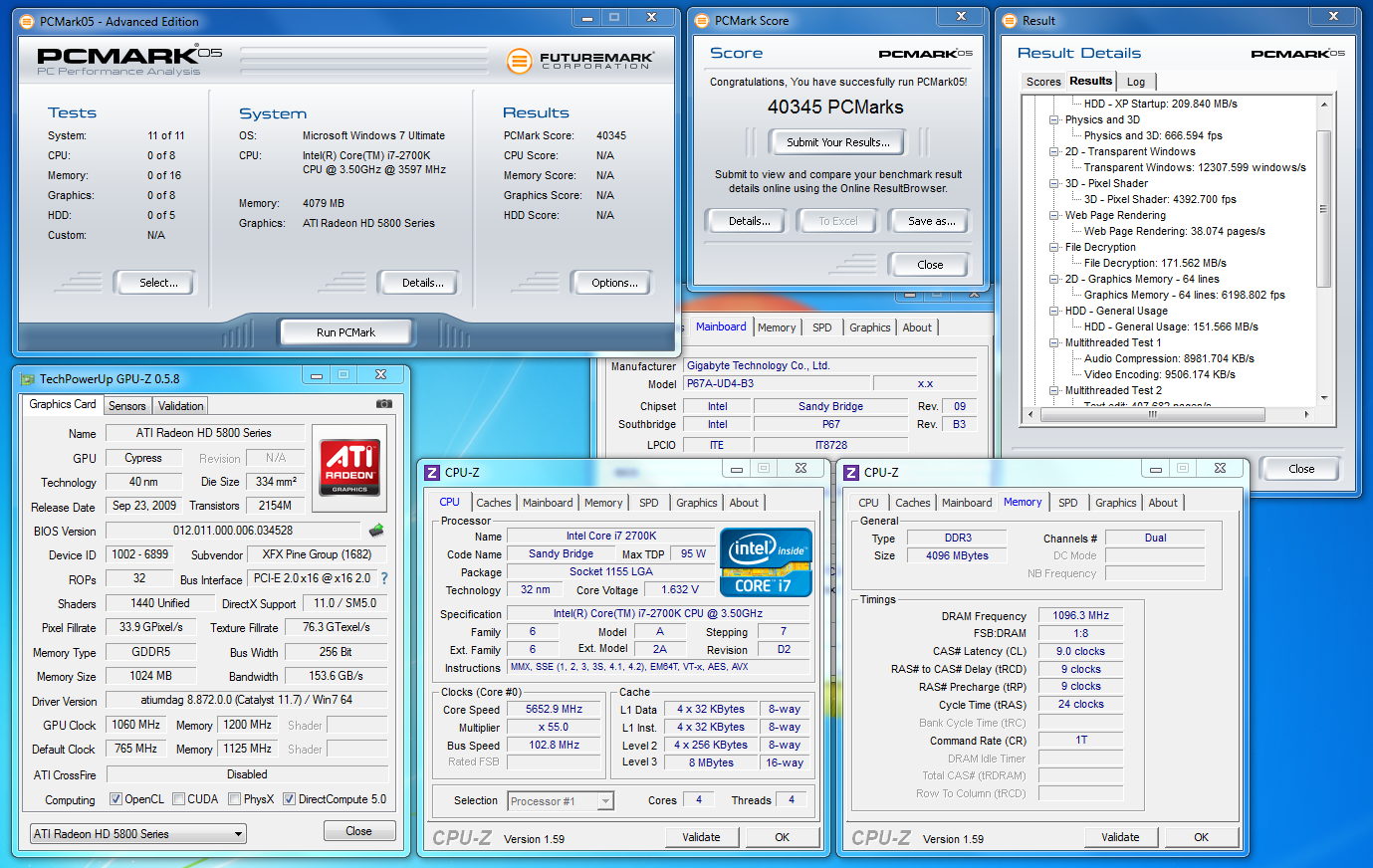This screenshot has height=868, width=1373.
Task: Collapse the File Decryption tree node
Action: 1054,247
